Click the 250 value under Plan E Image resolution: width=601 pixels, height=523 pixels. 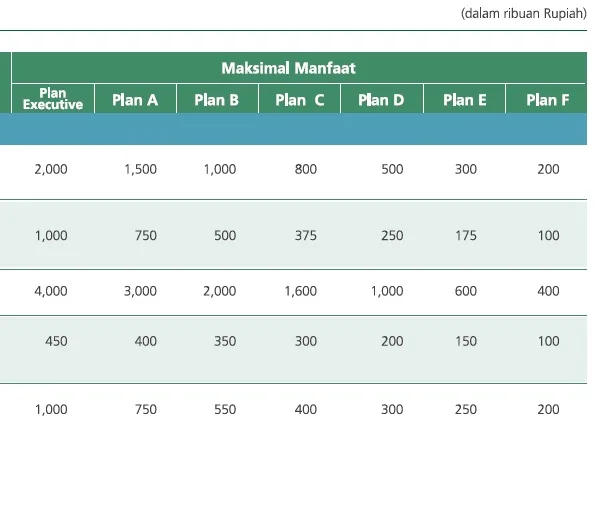466,410
